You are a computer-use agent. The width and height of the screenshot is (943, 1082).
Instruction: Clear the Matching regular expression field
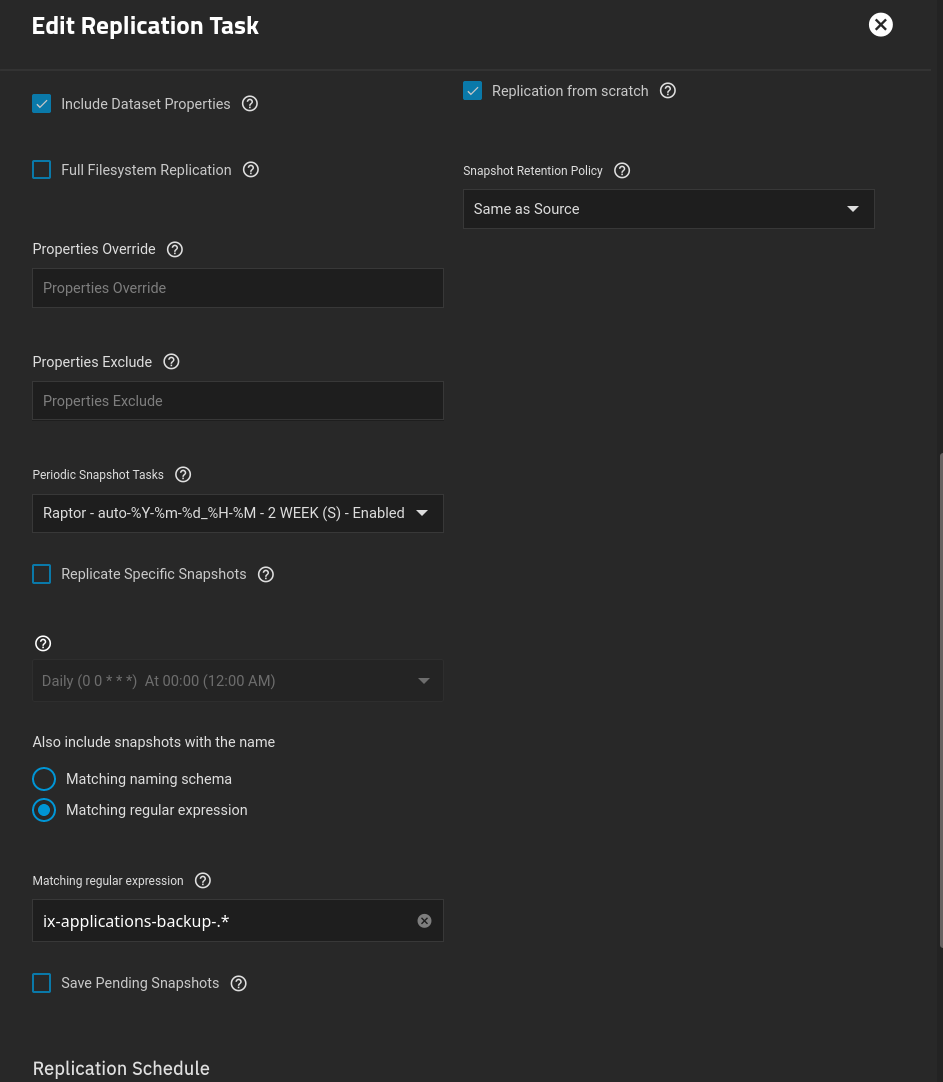(x=424, y=921)
